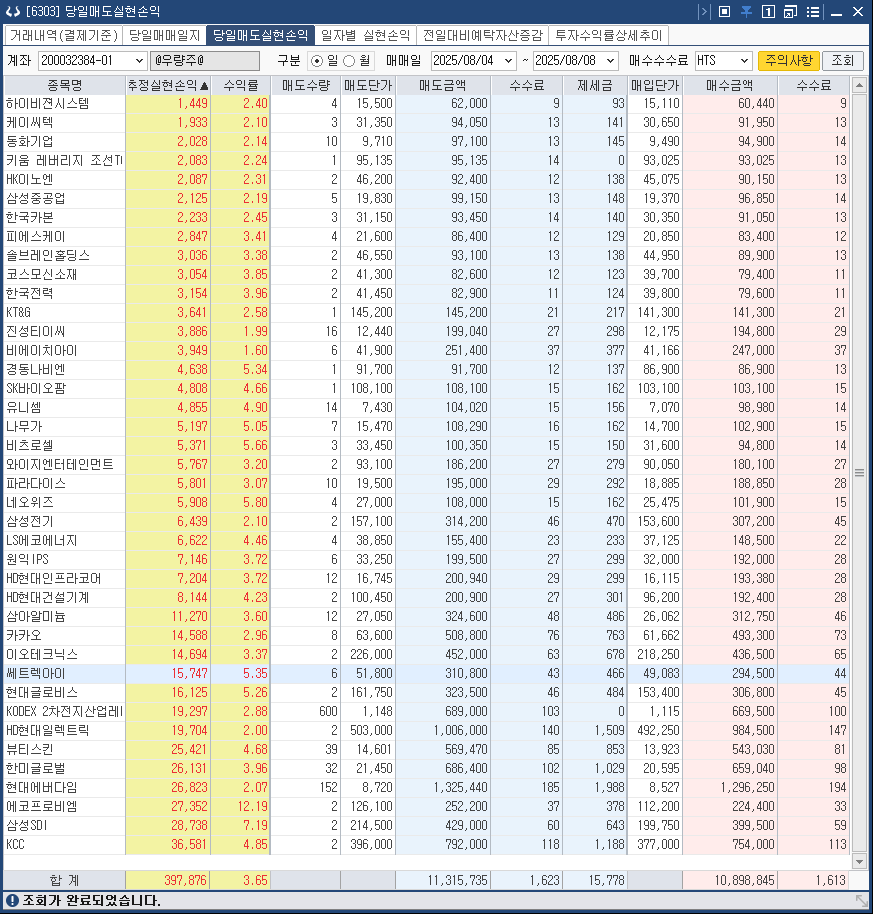Viewport: 873px width, 914px height.
Task: Click the screen number '1' icon
Action: click(x=769, y=11)
